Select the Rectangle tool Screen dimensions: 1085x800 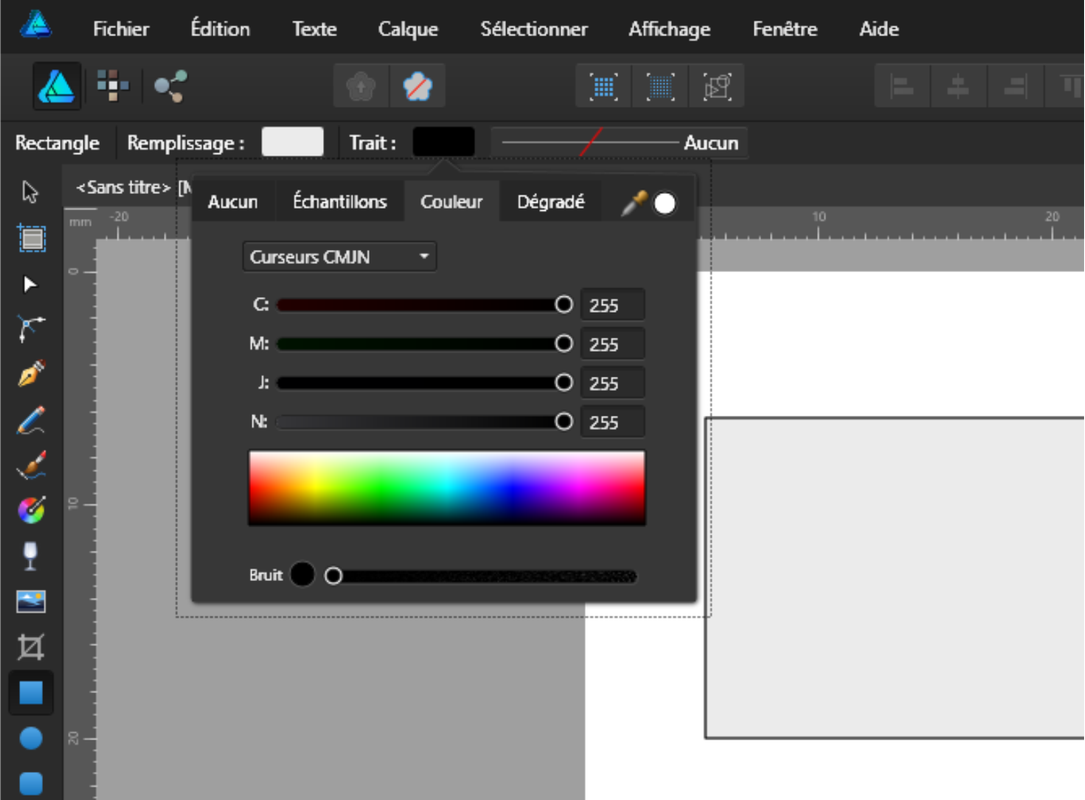point(31,692)
